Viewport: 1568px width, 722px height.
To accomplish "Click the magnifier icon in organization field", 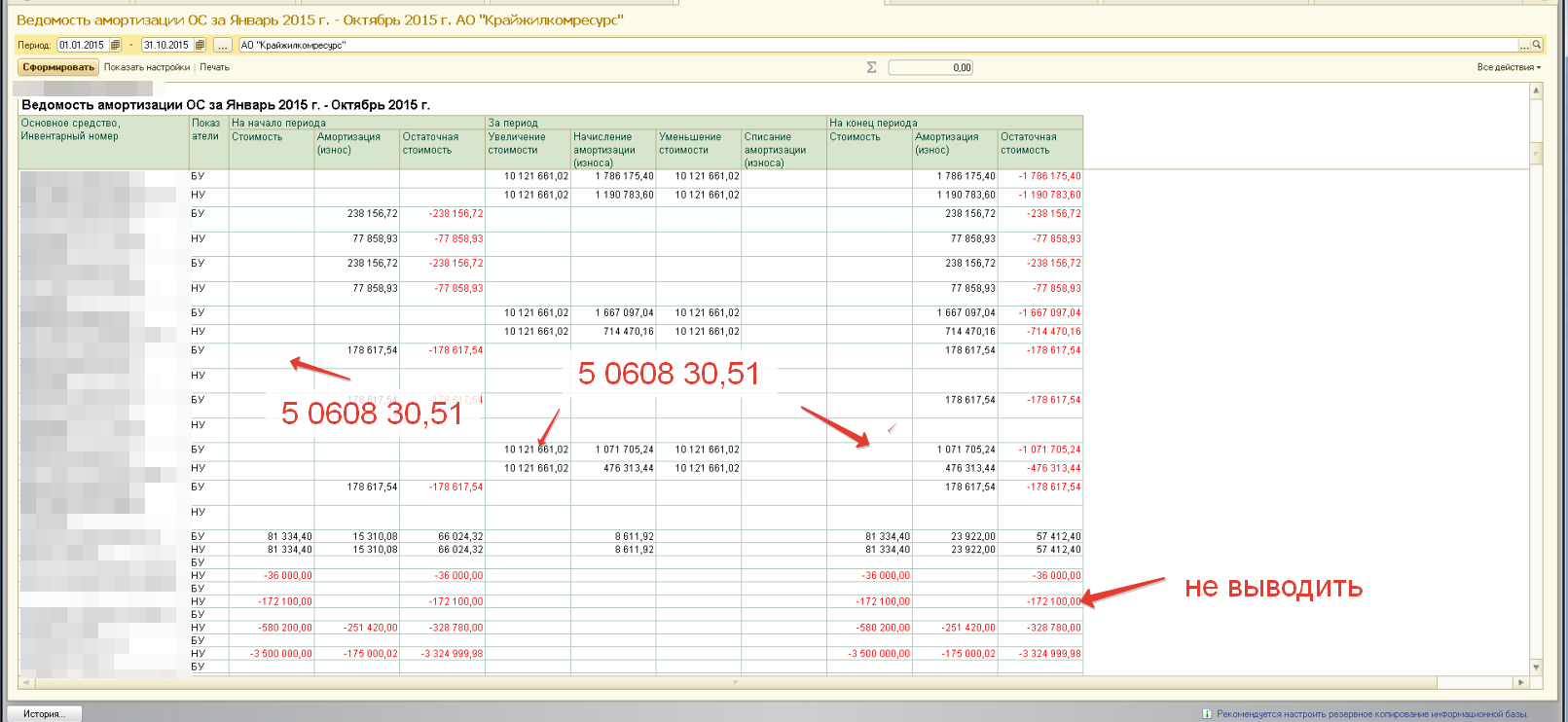I will tap(1537, 45).
